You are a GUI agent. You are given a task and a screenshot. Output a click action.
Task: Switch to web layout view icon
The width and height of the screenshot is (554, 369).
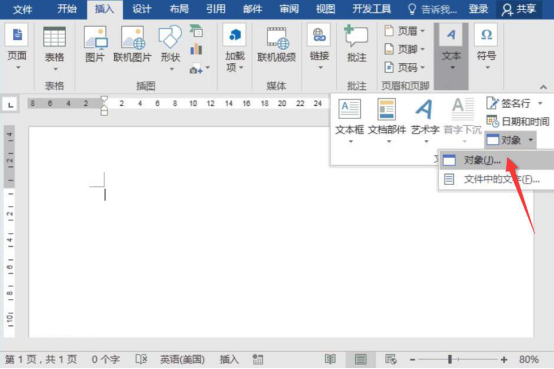tap(391, 359)
